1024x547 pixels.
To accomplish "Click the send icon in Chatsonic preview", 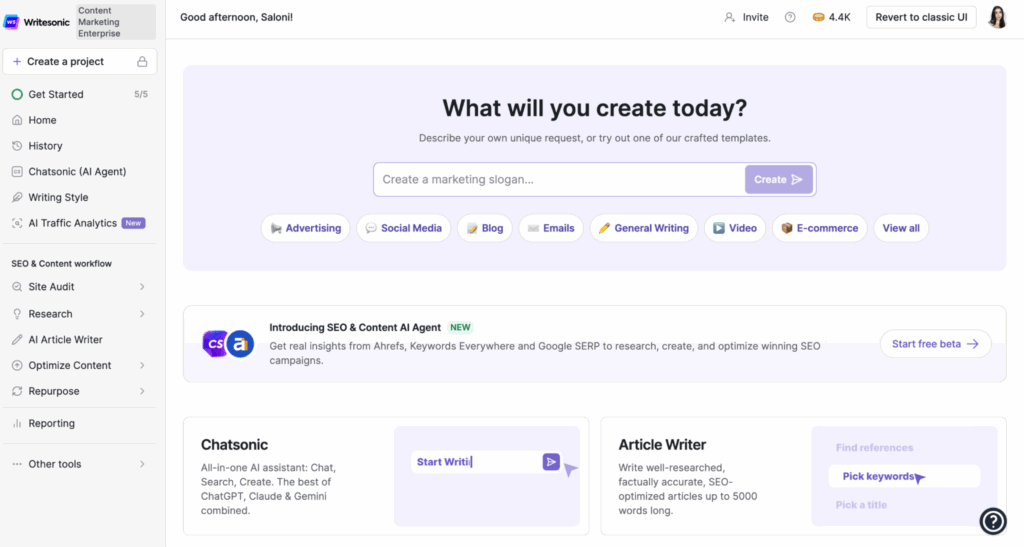I will tap(551, 462).
